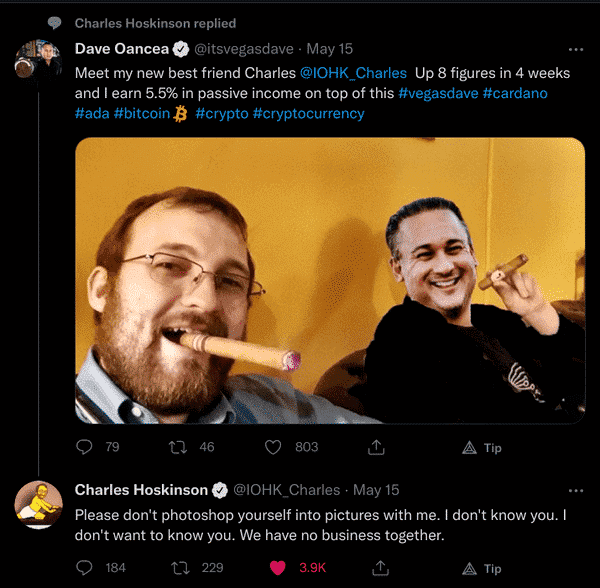Open the Dave Oancea display name

coord(122,49)
